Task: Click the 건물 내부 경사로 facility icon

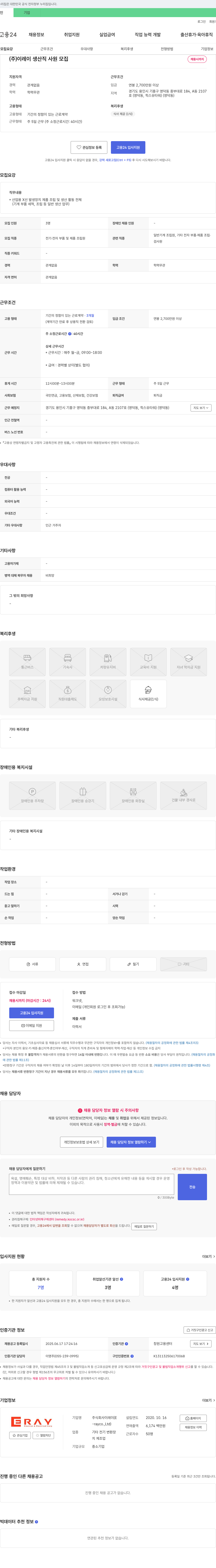Action: 183,795
